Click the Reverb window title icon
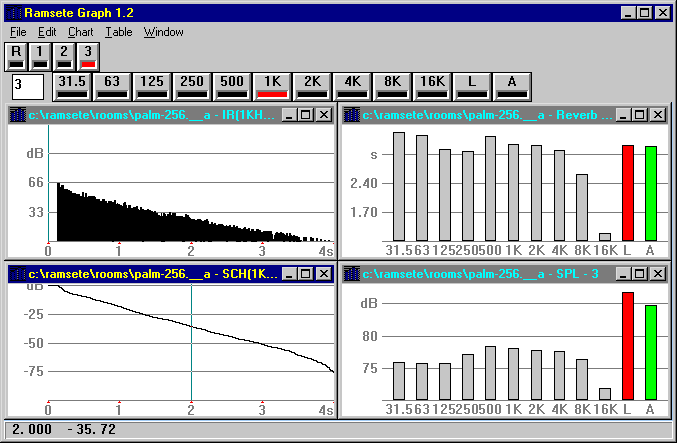Image resolution: width=677 pixels, height=443 pixels. coord(351,115)
